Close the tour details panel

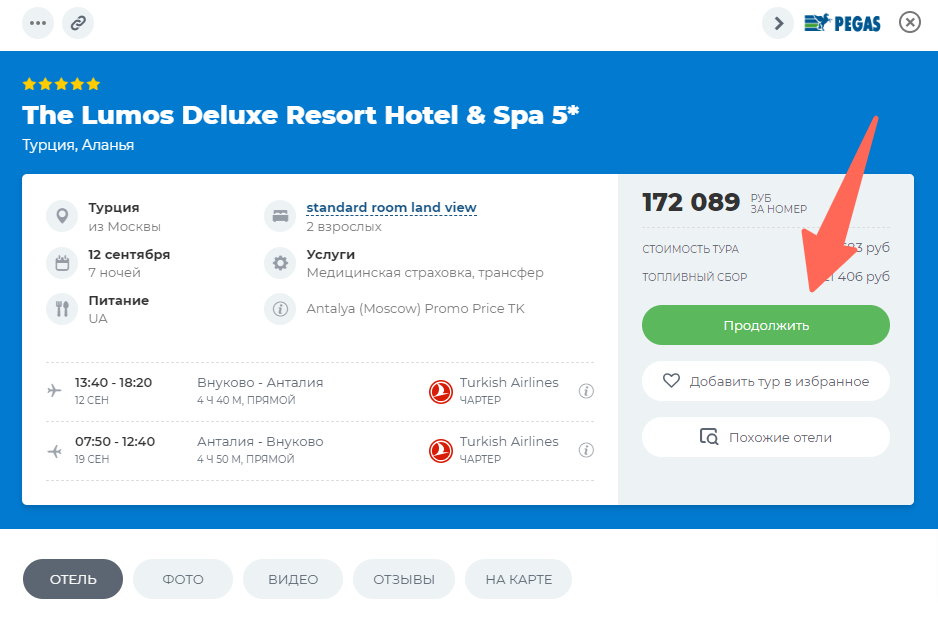(909, 22)
